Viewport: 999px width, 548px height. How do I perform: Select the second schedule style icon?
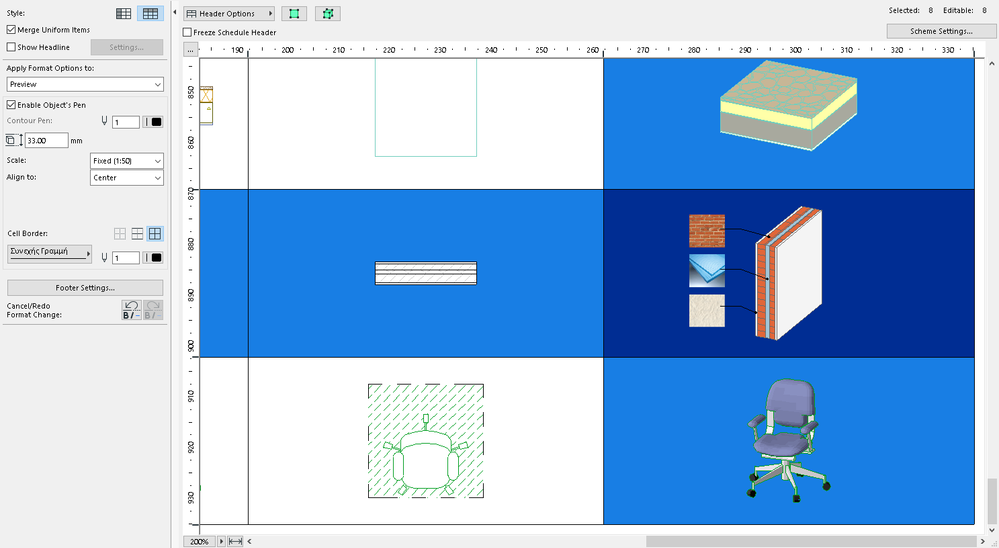[x=150, y=13]
